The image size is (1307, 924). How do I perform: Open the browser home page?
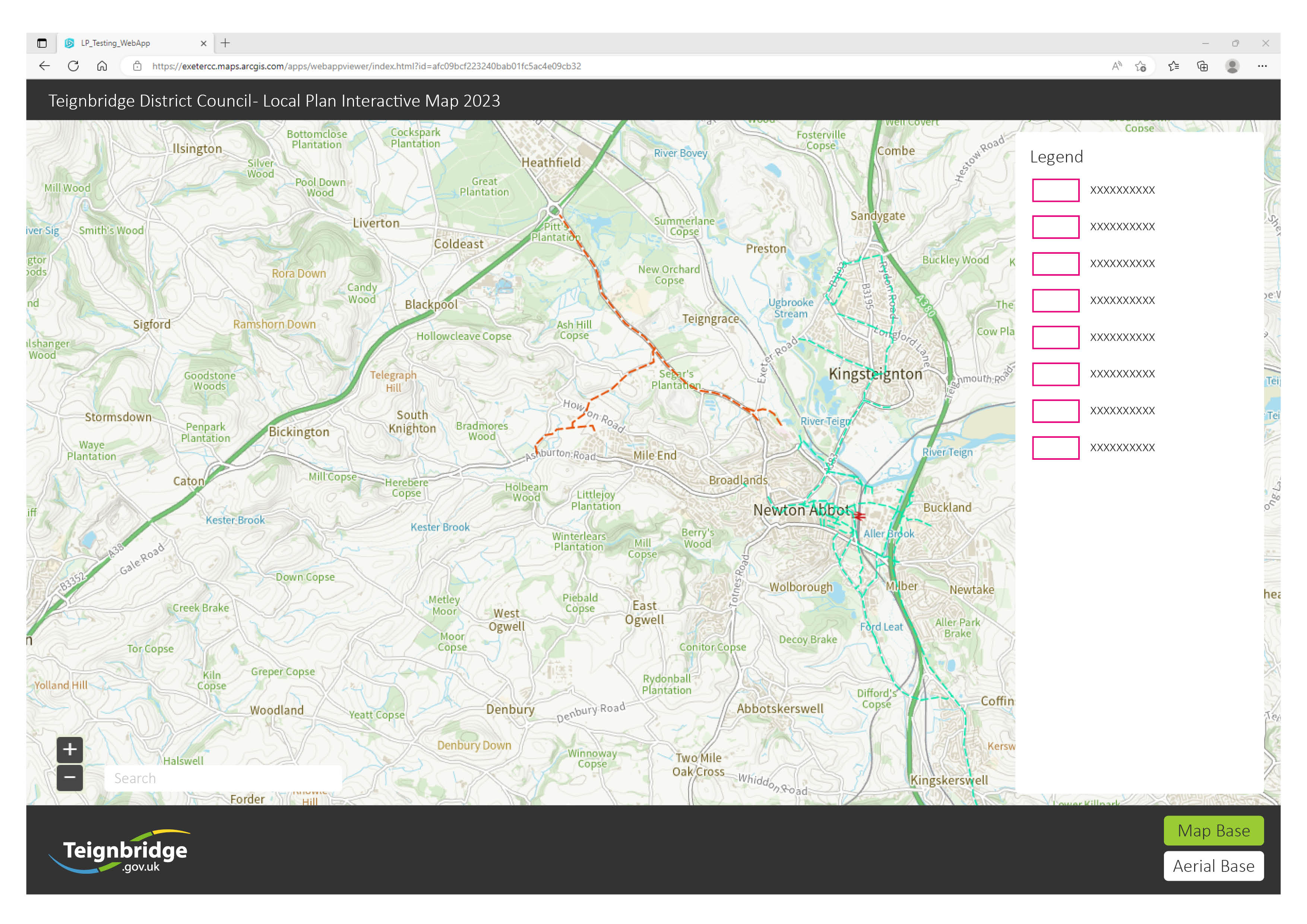102,66
